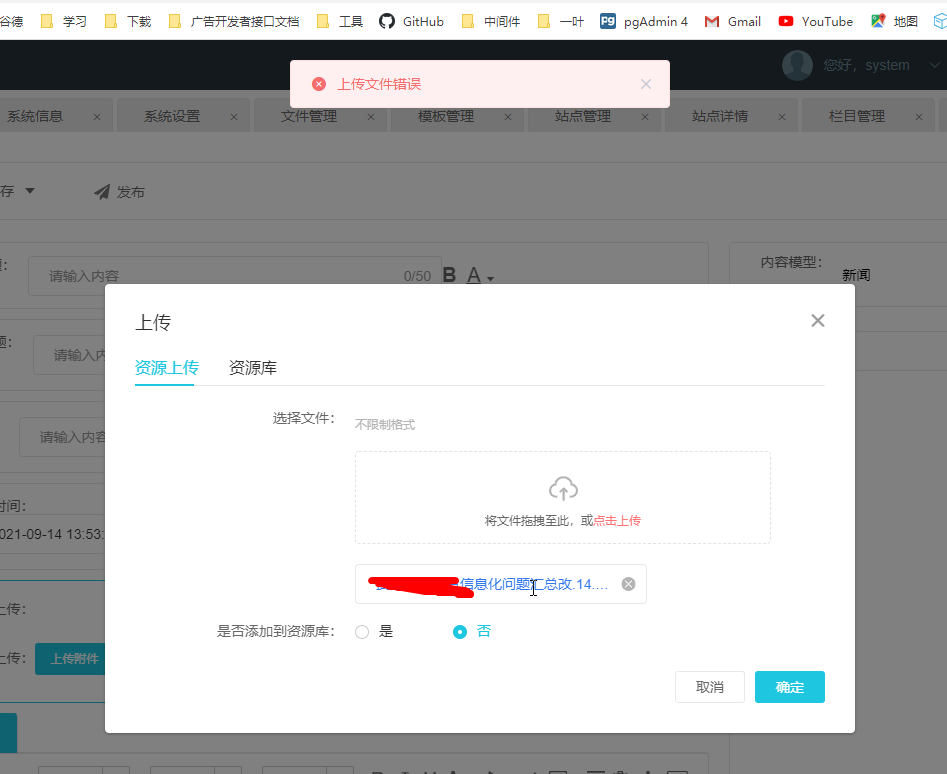
Task: Click 取消 button to cancel
Action: [x=709, y=687]
